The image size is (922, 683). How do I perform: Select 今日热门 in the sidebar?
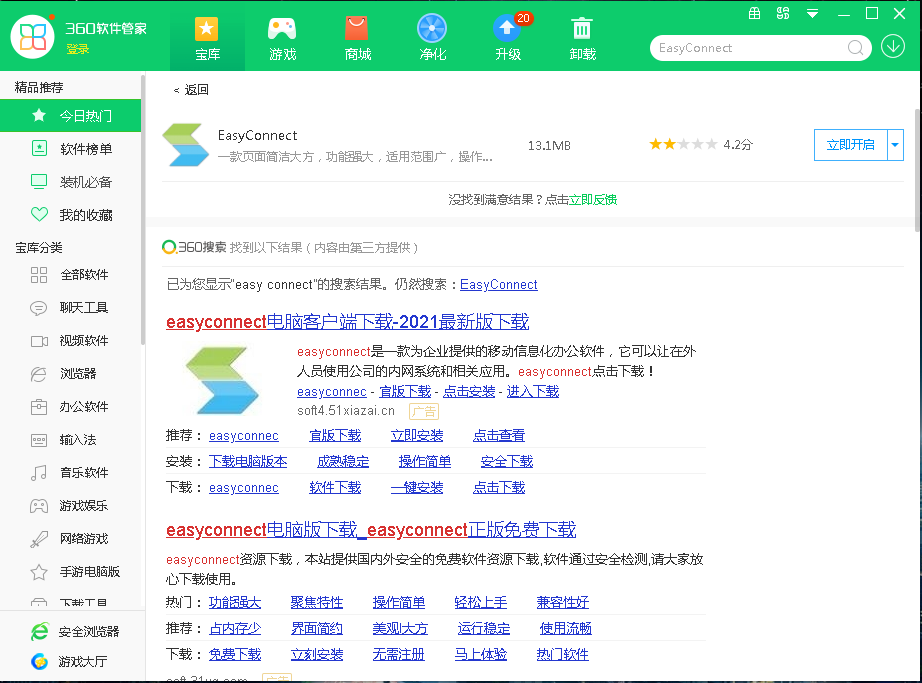(x=71, y=116)
